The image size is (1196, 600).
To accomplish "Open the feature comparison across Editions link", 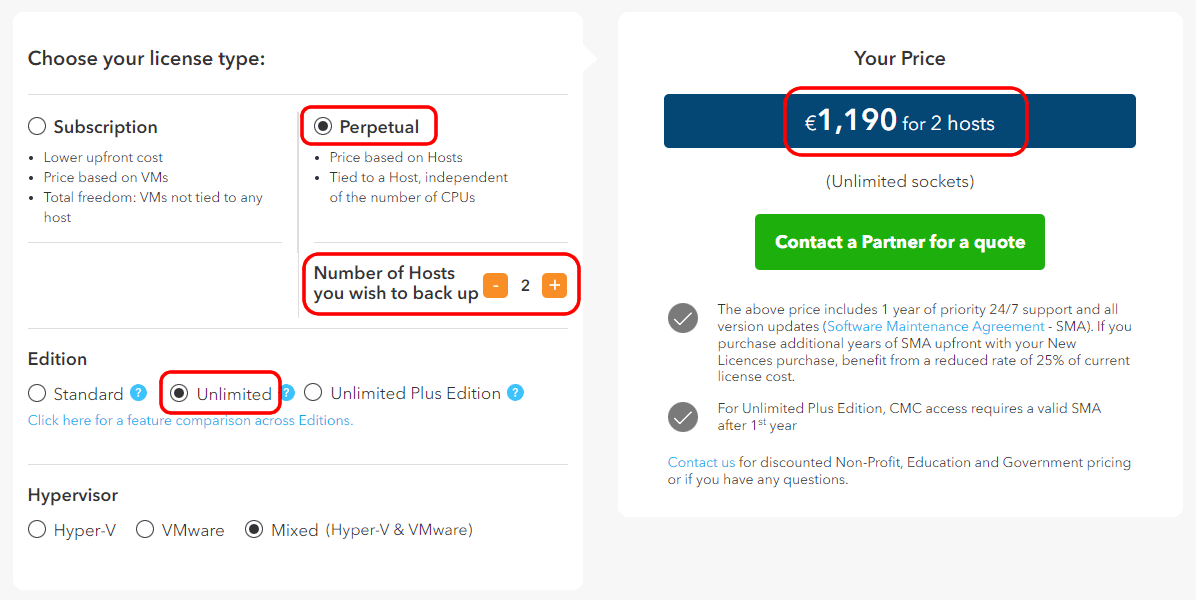I will [191, 420].
